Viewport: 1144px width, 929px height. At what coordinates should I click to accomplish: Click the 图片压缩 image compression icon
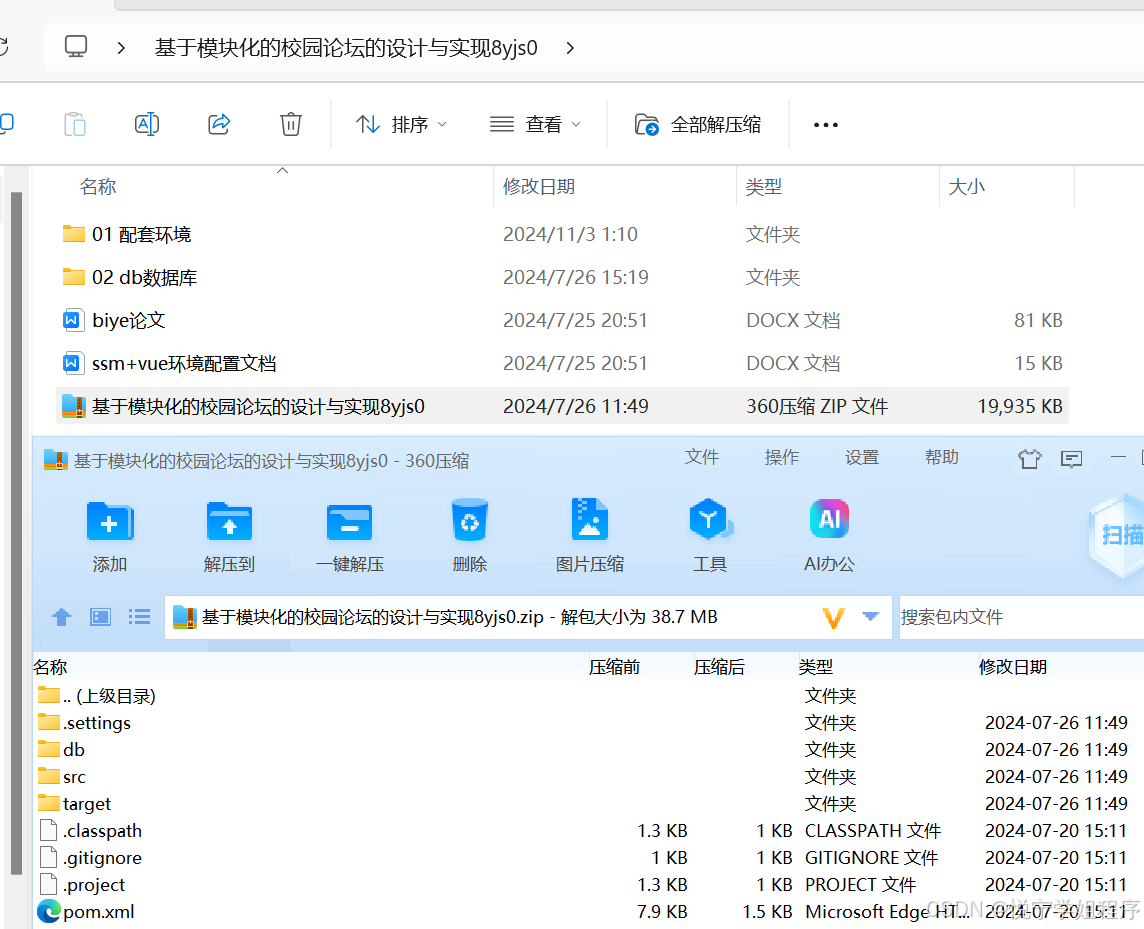pyautogui.click(x=590, y=520)
